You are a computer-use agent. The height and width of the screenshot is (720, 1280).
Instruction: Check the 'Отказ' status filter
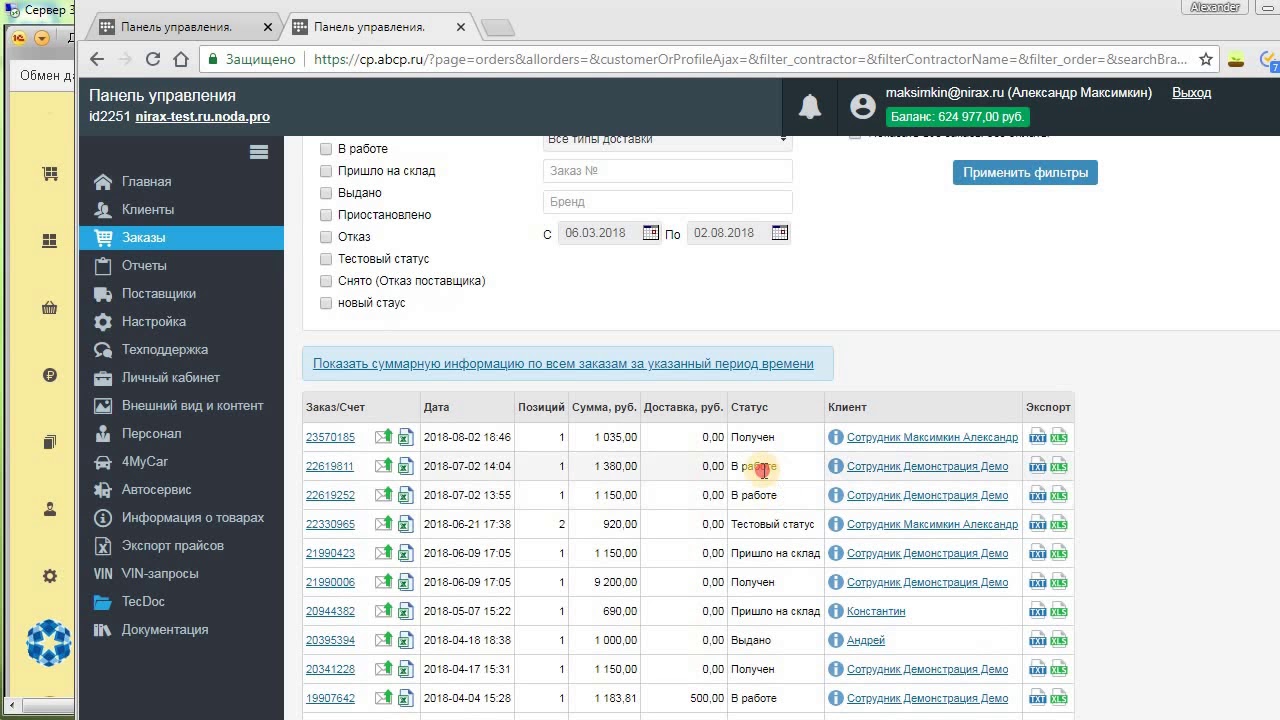click(326, 237)
